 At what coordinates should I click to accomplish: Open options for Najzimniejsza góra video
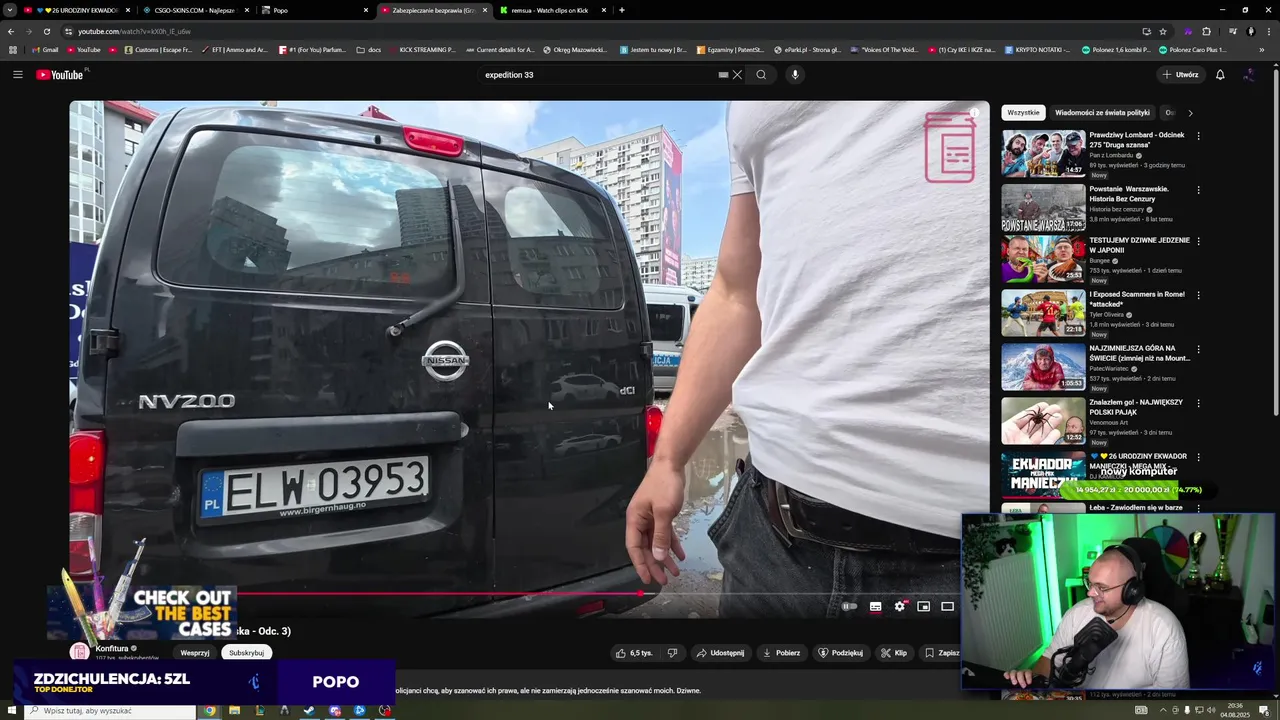point(1198,349)
